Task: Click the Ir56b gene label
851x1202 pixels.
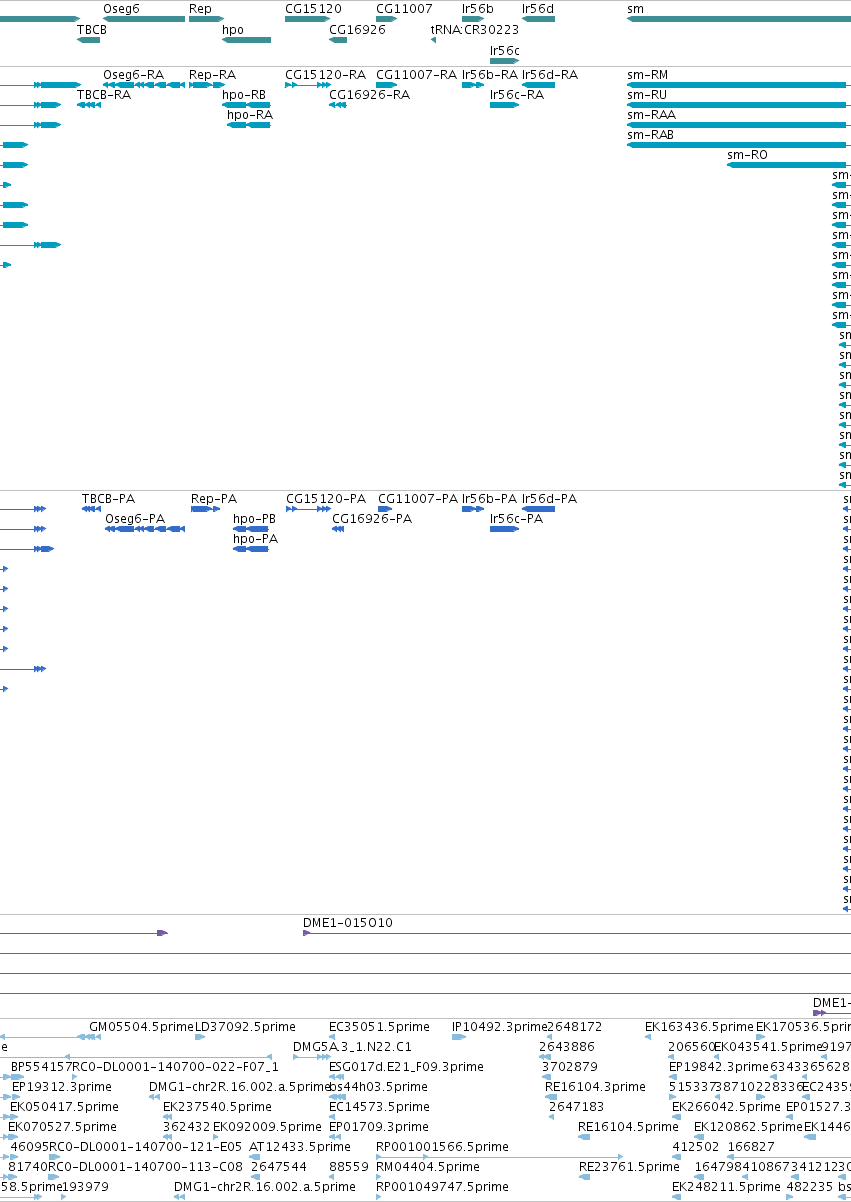Action: click(x=478, y=8)
